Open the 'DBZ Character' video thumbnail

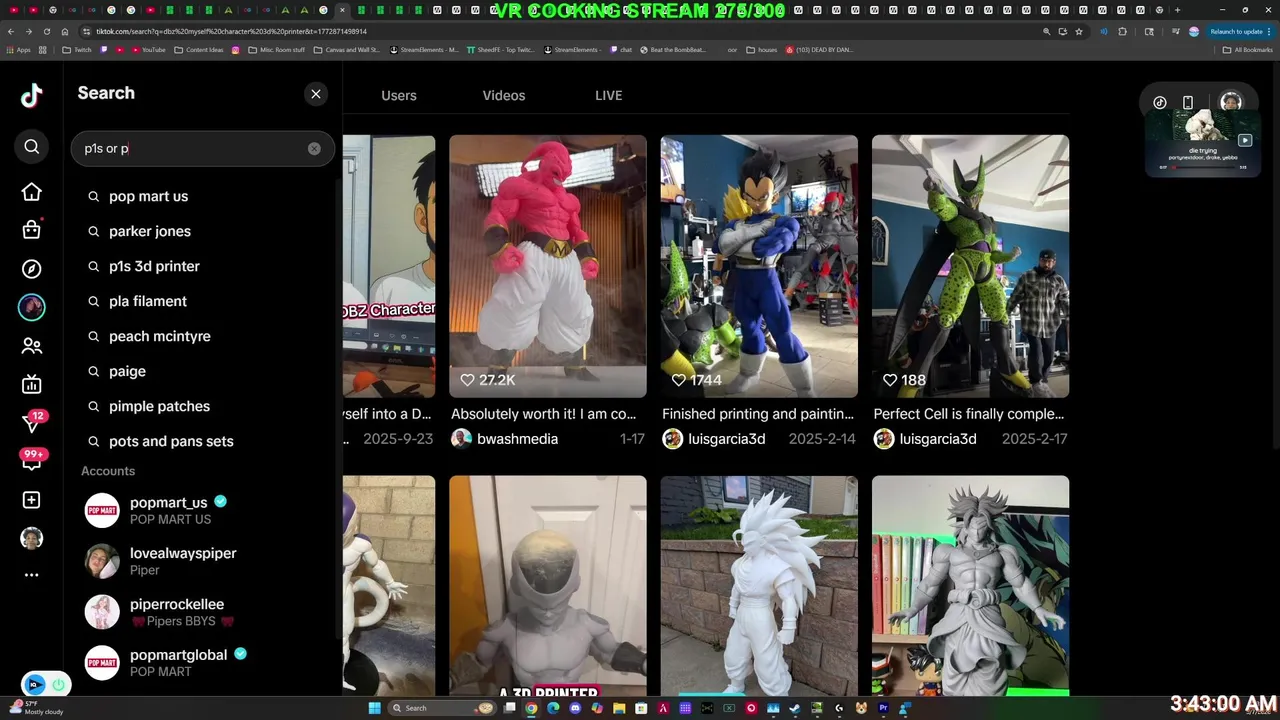tap(389, 266)
